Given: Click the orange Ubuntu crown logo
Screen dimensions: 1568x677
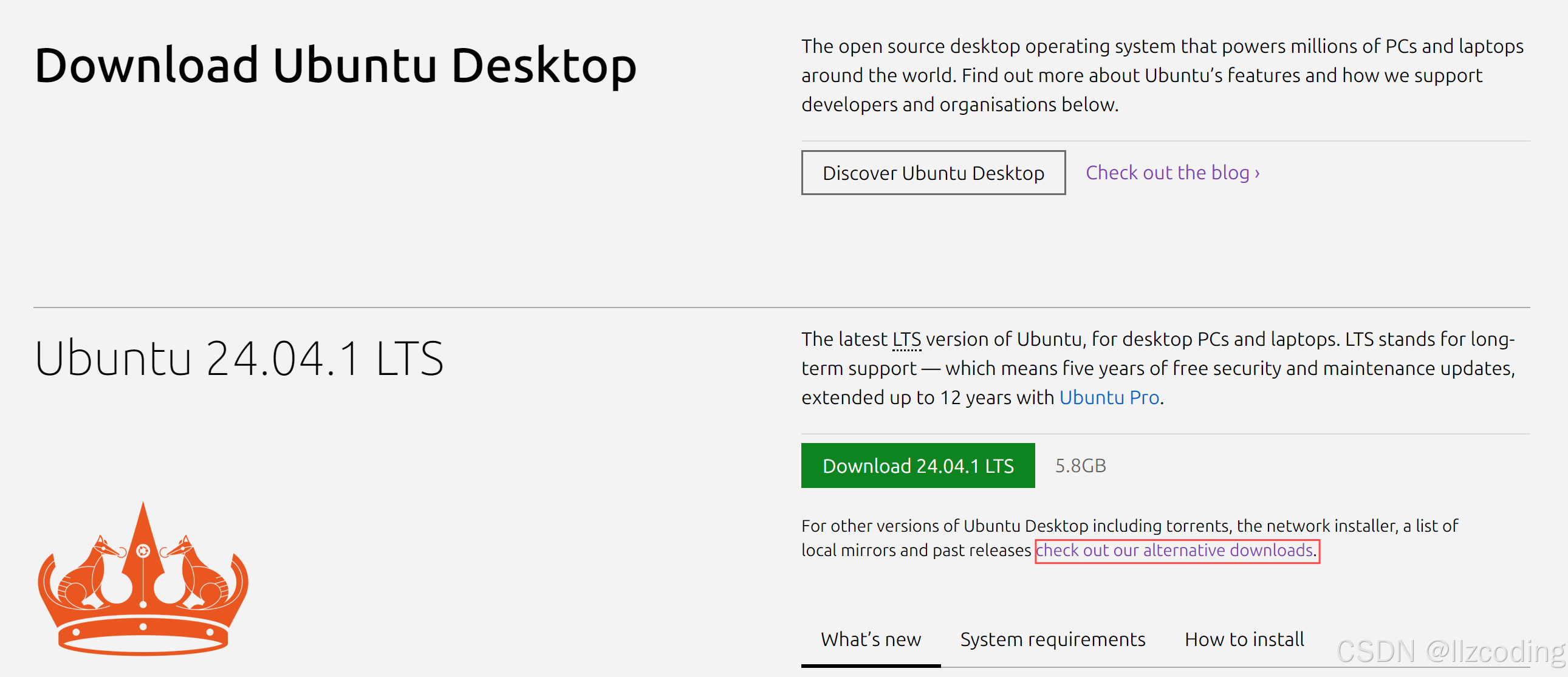Looking at the screenshot, I should (x=143, y=579).
